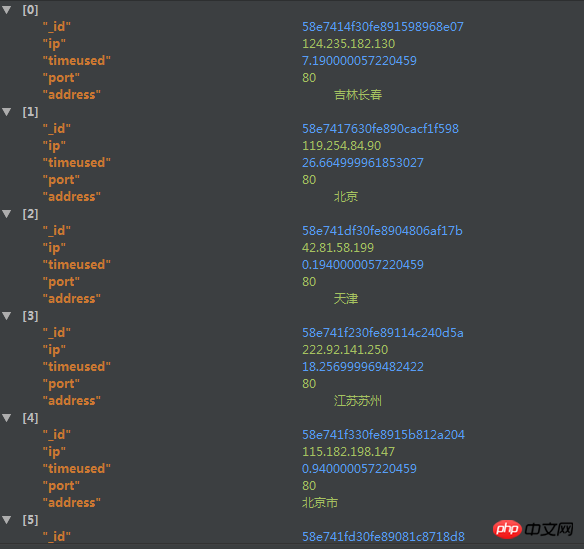The height and width of the screenshot is (549, 584).
Task: Select address value 吉林长春
Action: pos(358,95)
